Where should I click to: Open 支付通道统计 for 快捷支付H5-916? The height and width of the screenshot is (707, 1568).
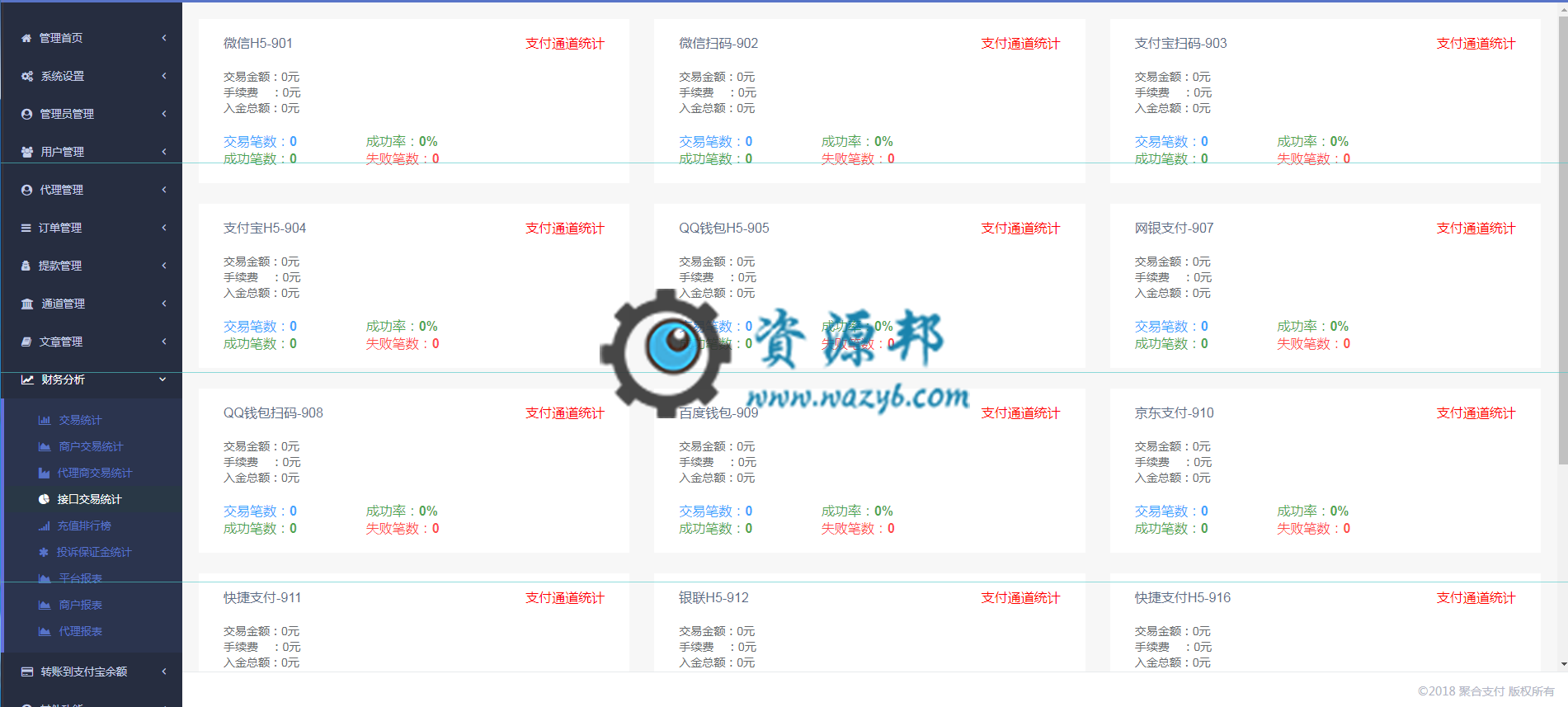click(1476, 598)
